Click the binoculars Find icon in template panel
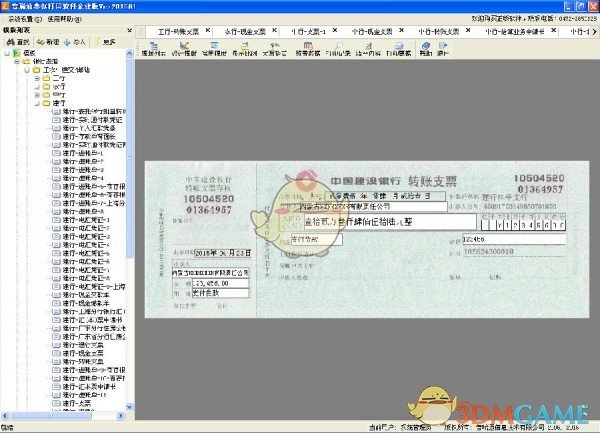Viewport: 600px width, 433px height. click(x=10, y=42)
